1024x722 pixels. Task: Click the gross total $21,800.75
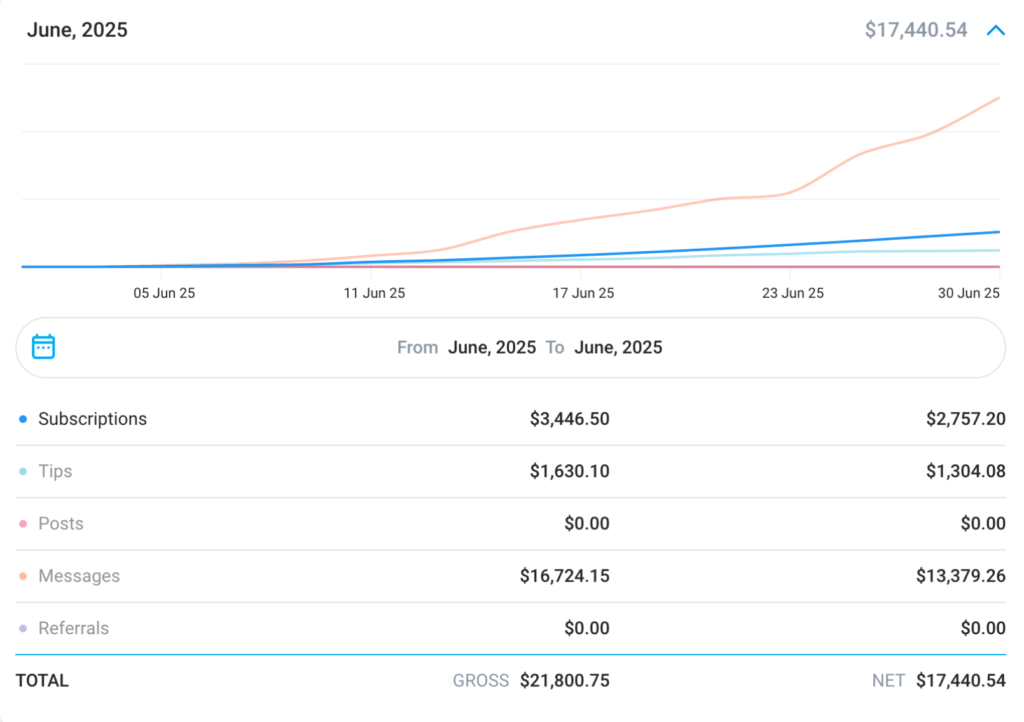tap(564, 681)
